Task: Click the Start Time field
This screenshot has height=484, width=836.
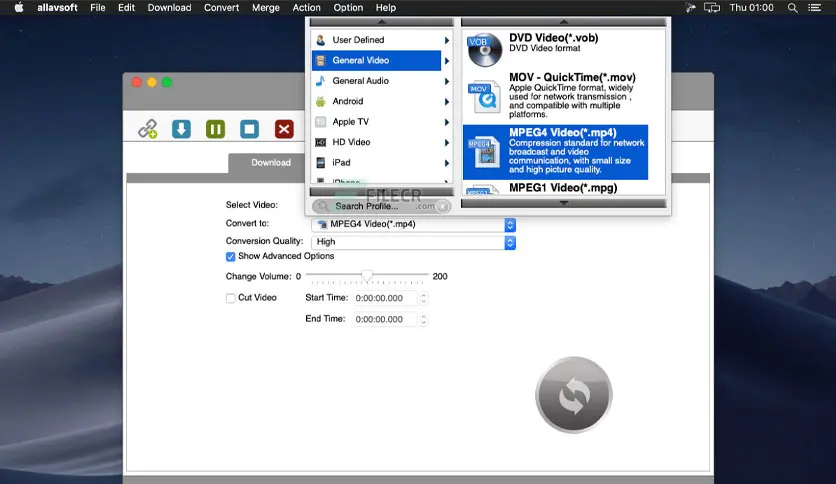Action: pos(385,299)
